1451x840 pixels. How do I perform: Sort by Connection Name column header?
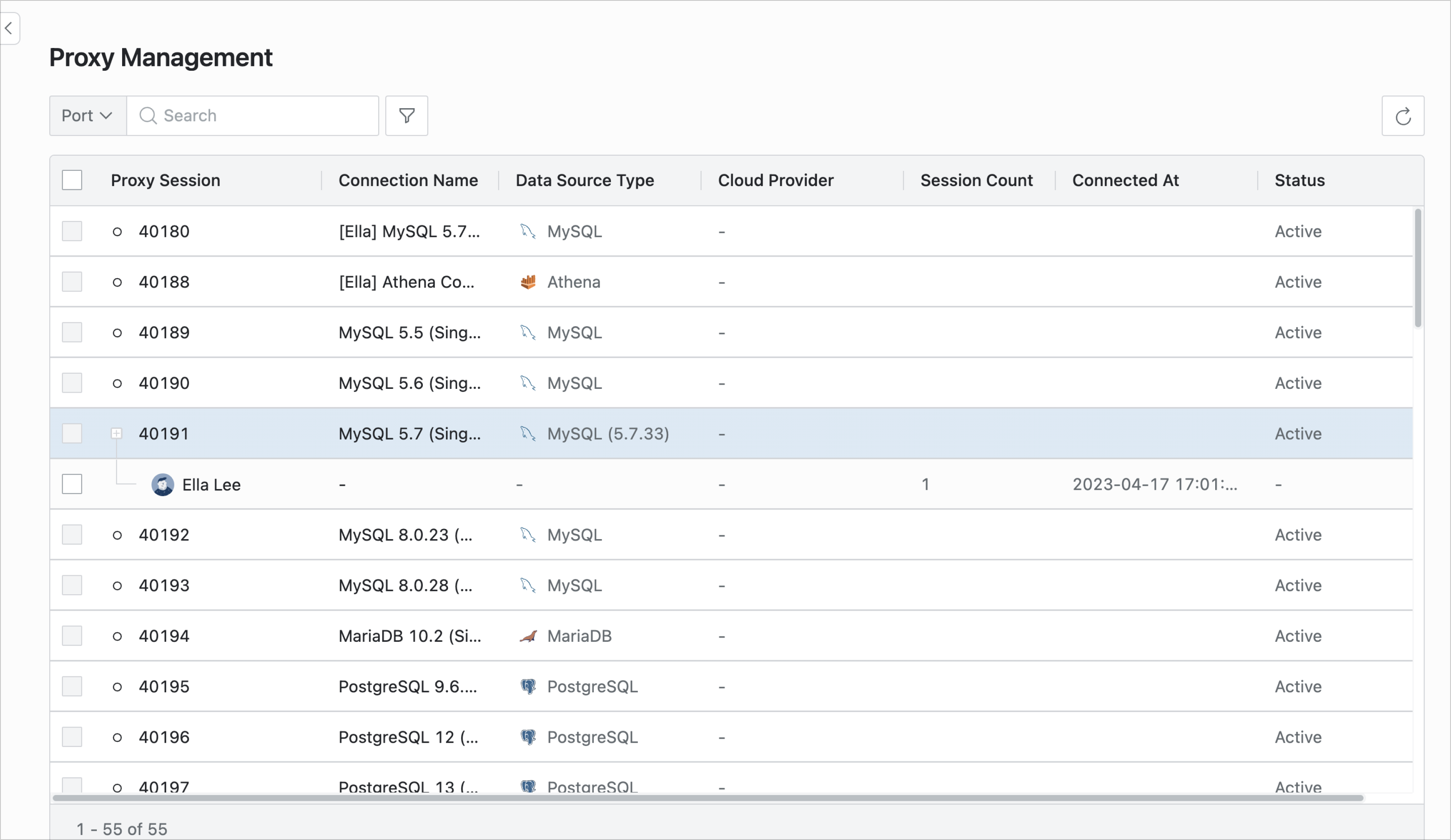click(x=408, y=180)
